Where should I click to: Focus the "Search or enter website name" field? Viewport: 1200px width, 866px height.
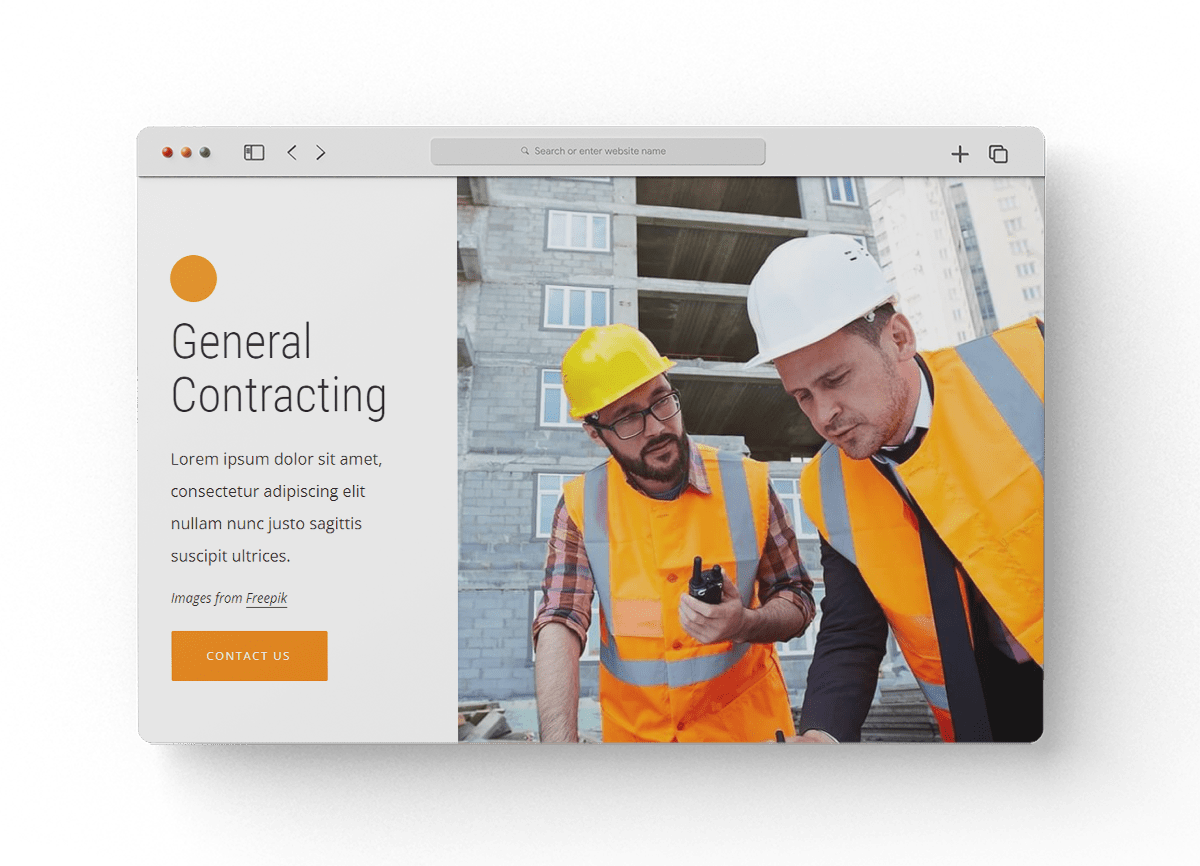(x=598, y=151)
